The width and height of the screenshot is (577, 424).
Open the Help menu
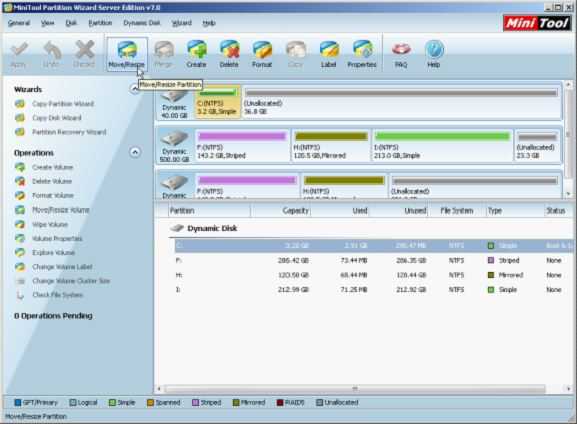(209, 23)
